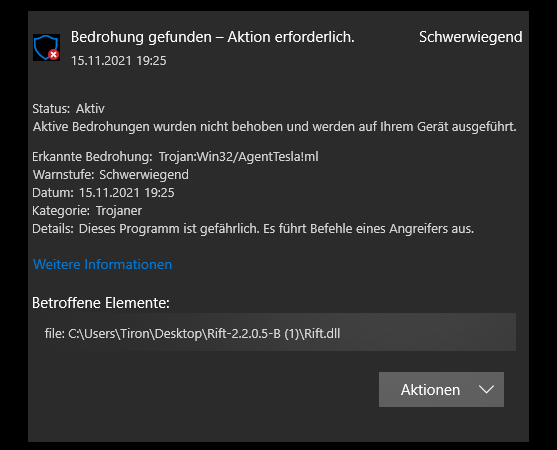Open the Weitere Informationen link
The image size is (557, 450).
(102, 264)
